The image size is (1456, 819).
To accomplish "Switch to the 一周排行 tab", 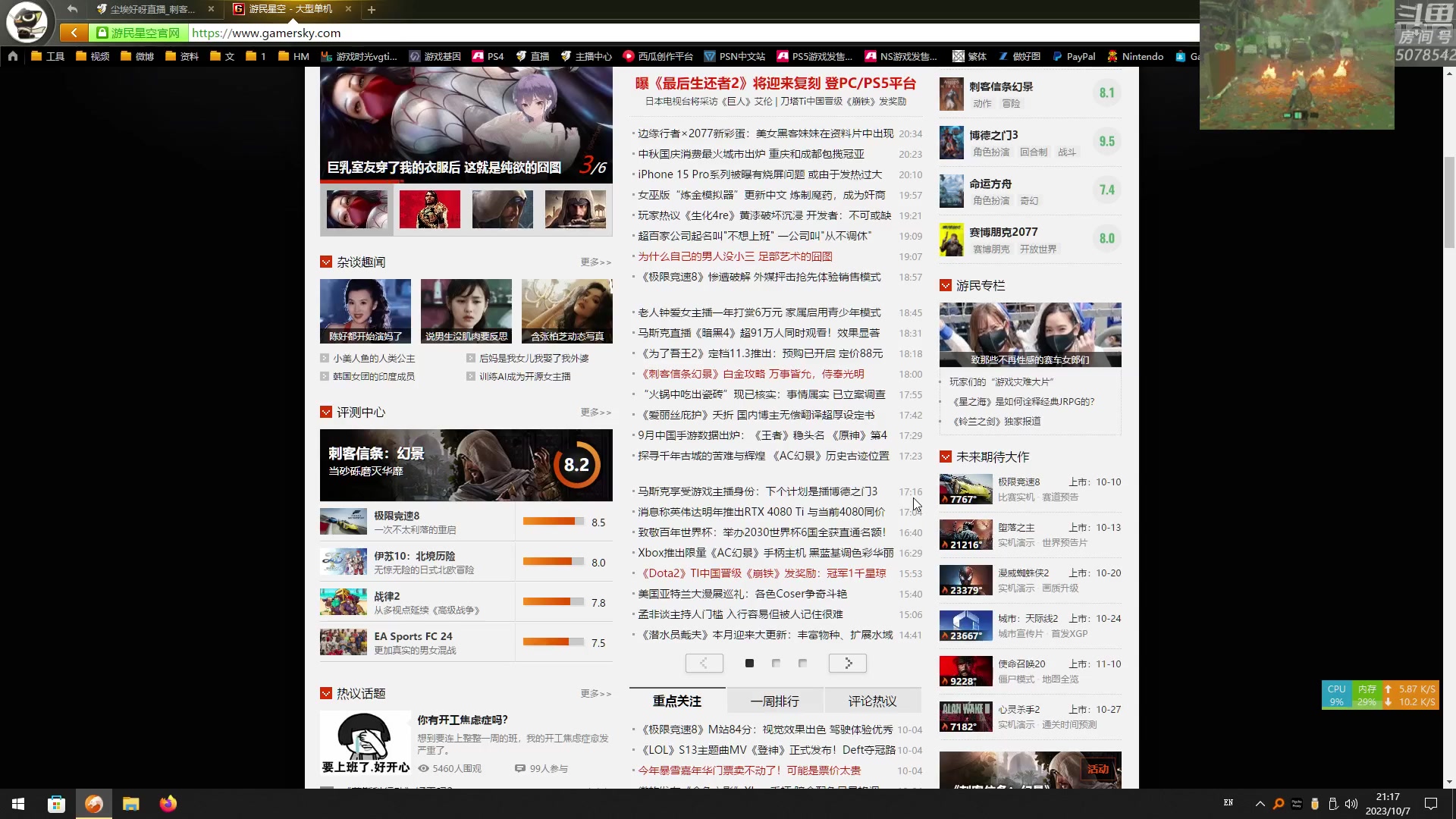I will pyautogui.click(x=774, y=701).
